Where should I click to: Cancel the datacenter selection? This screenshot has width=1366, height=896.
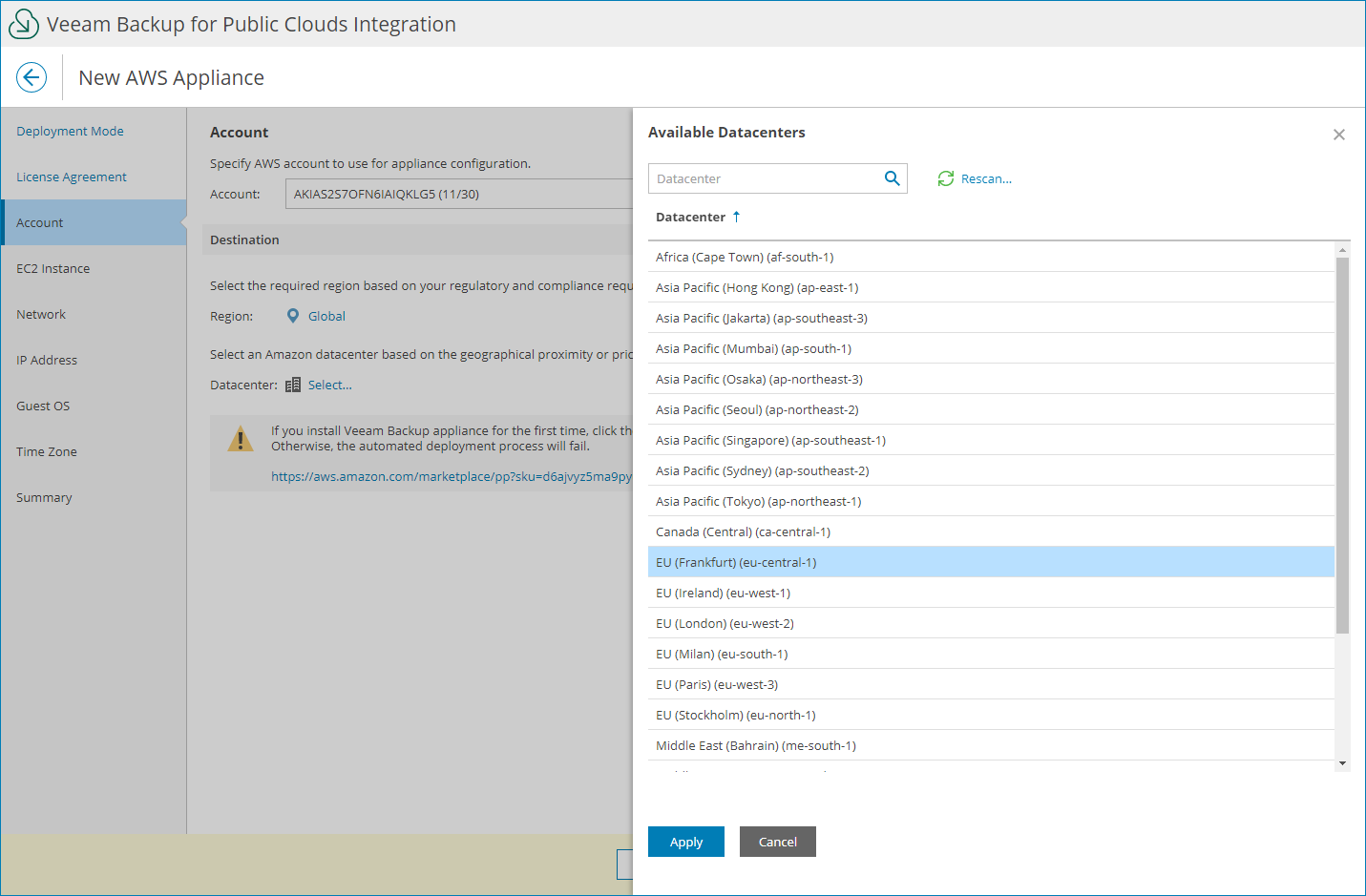click(777, 842)
